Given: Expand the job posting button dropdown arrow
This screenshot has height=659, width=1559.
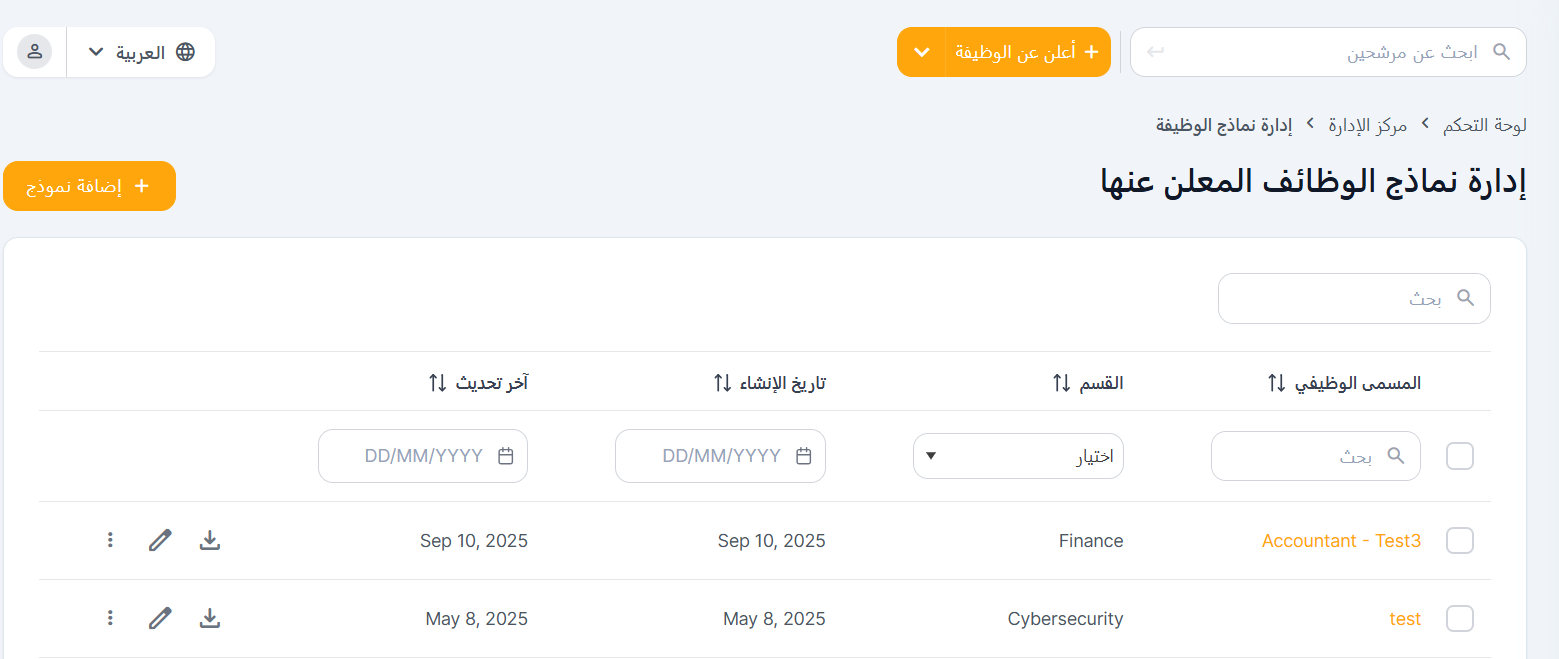Looking at the screenshot, I should pyautogui.click(x=921, y=52).
